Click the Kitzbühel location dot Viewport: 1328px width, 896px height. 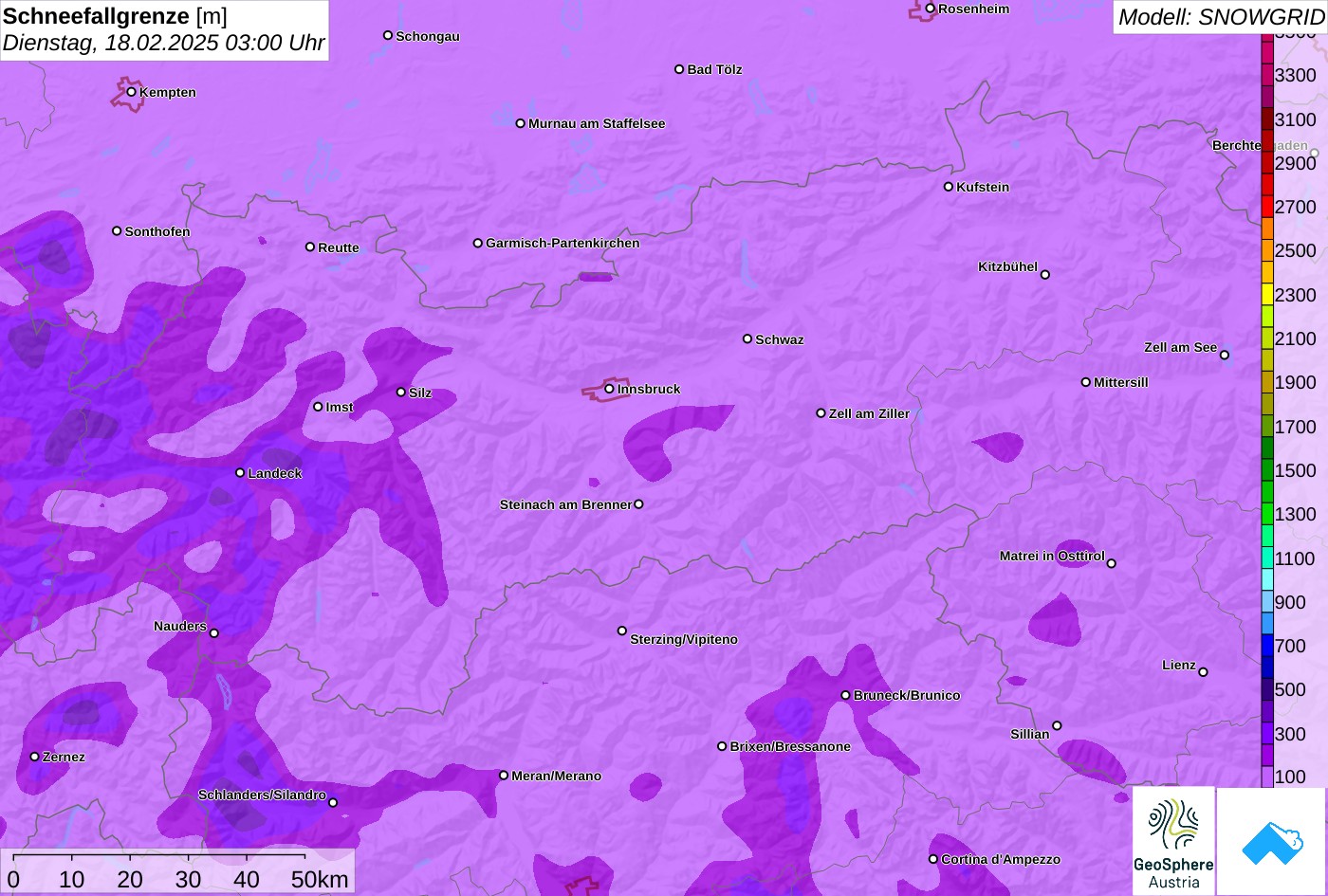1045,275
